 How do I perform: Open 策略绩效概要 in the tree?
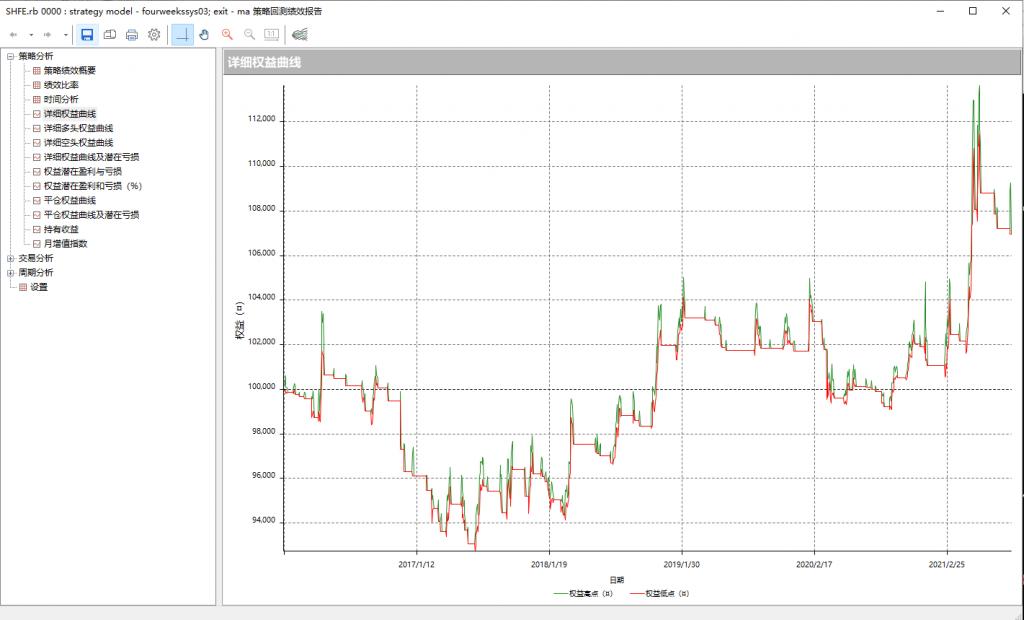coord(70,71)
